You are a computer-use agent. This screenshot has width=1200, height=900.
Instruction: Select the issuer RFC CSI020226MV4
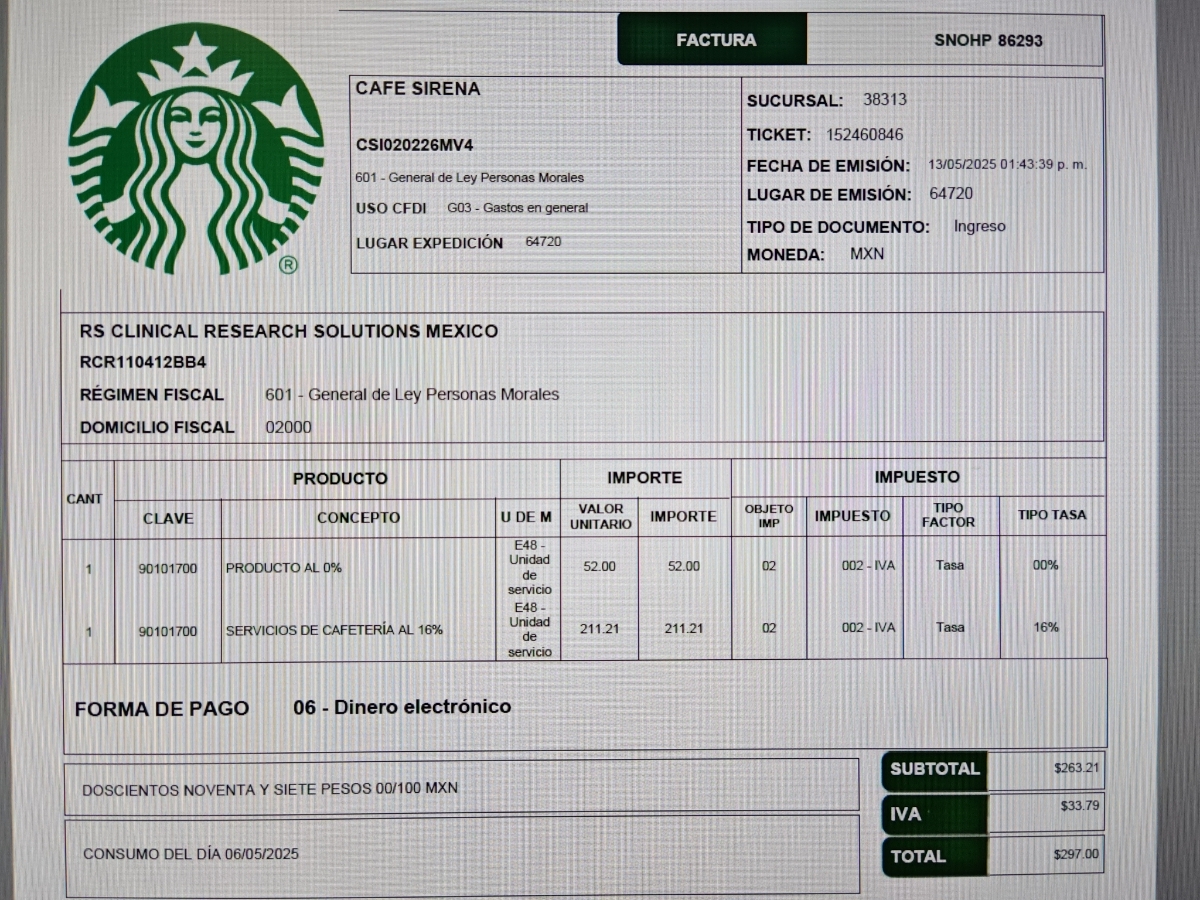click(x=414, y=145)
